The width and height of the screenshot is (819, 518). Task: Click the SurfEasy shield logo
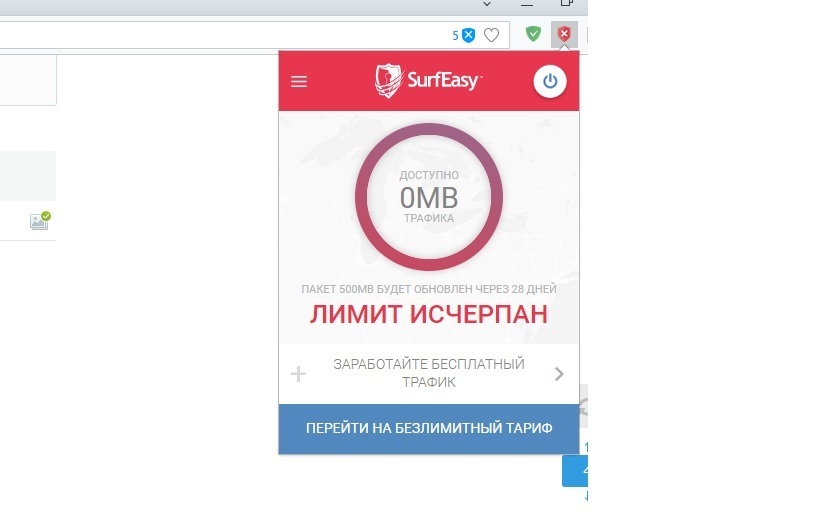click(388, 80)
